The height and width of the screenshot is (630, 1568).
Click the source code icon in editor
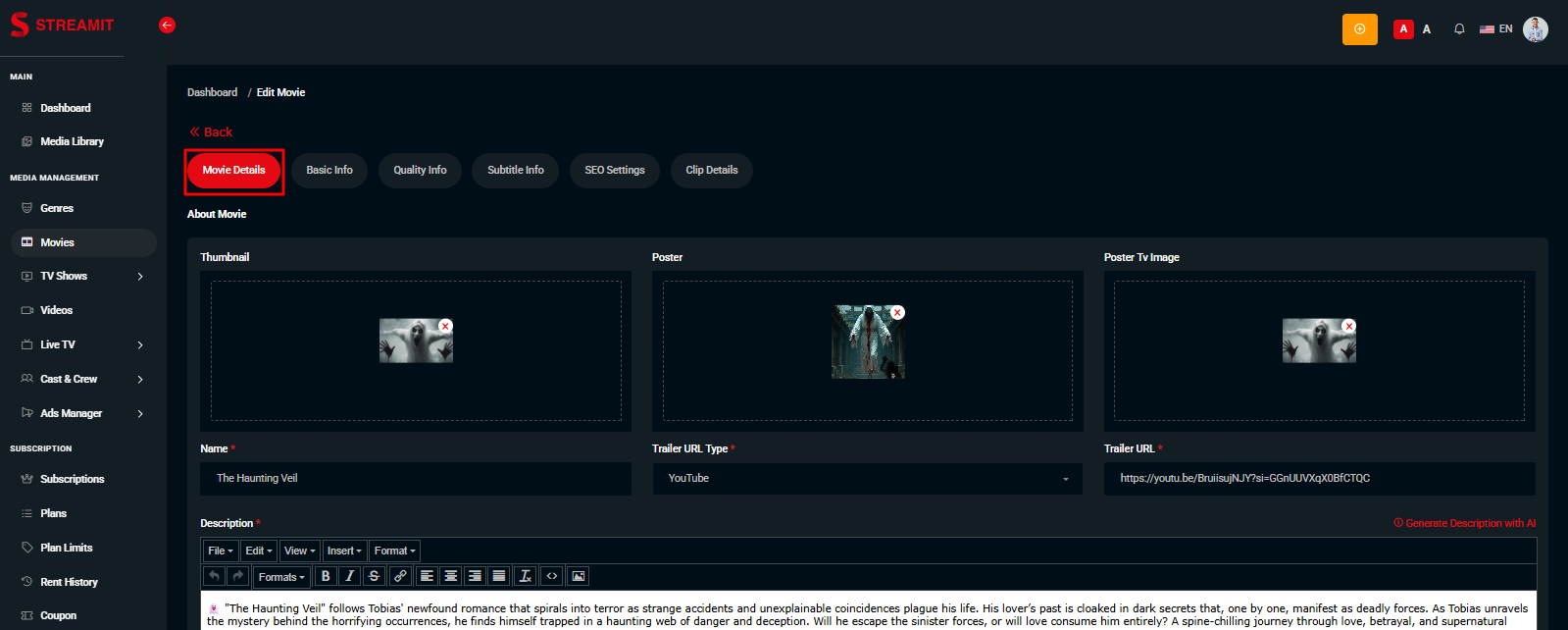[552, 576]
